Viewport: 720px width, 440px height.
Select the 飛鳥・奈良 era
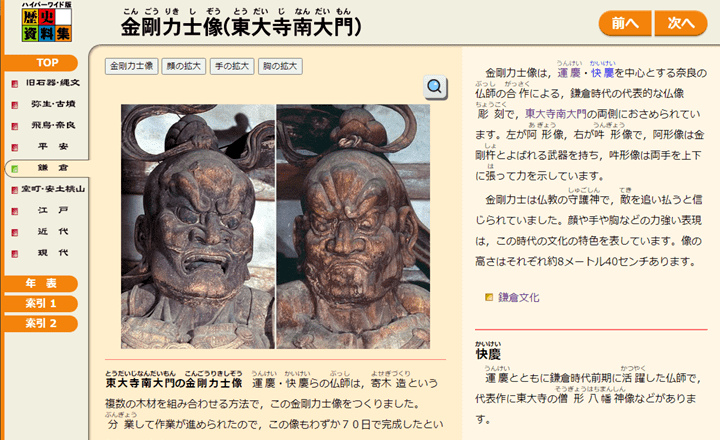coord(53,125)
